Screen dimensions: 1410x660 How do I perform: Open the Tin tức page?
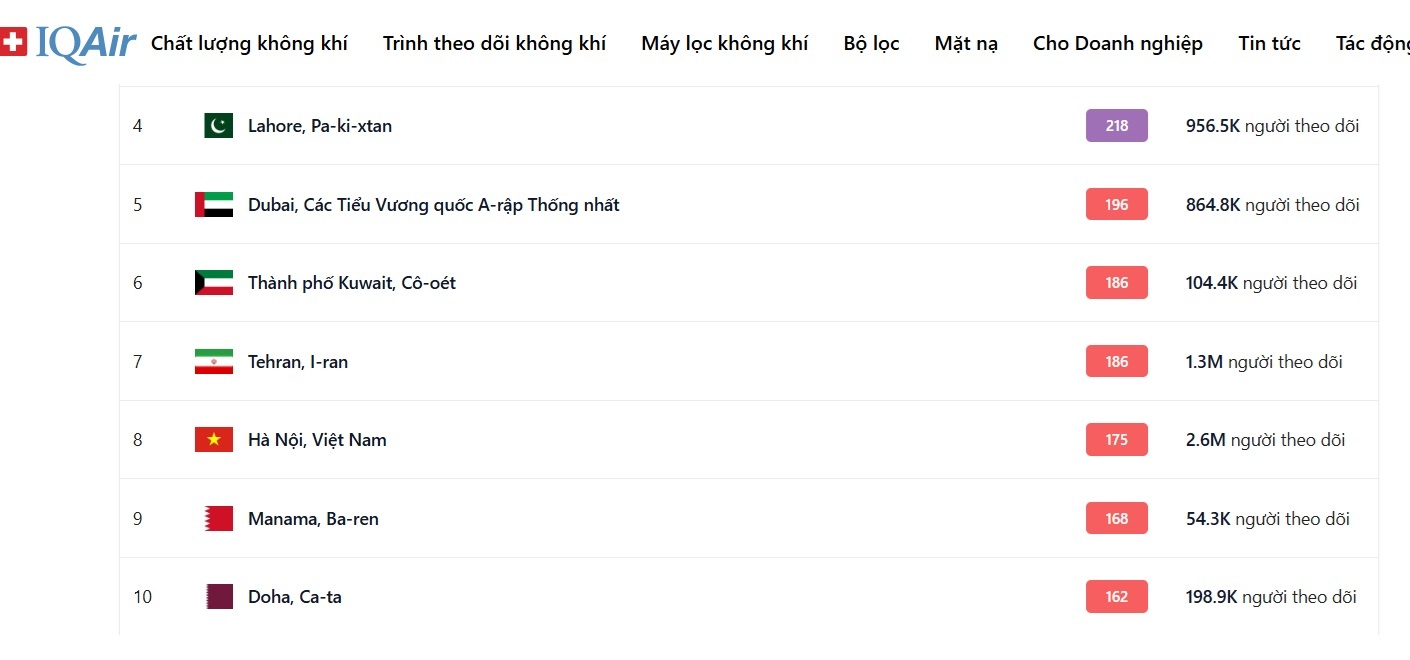1269,43
